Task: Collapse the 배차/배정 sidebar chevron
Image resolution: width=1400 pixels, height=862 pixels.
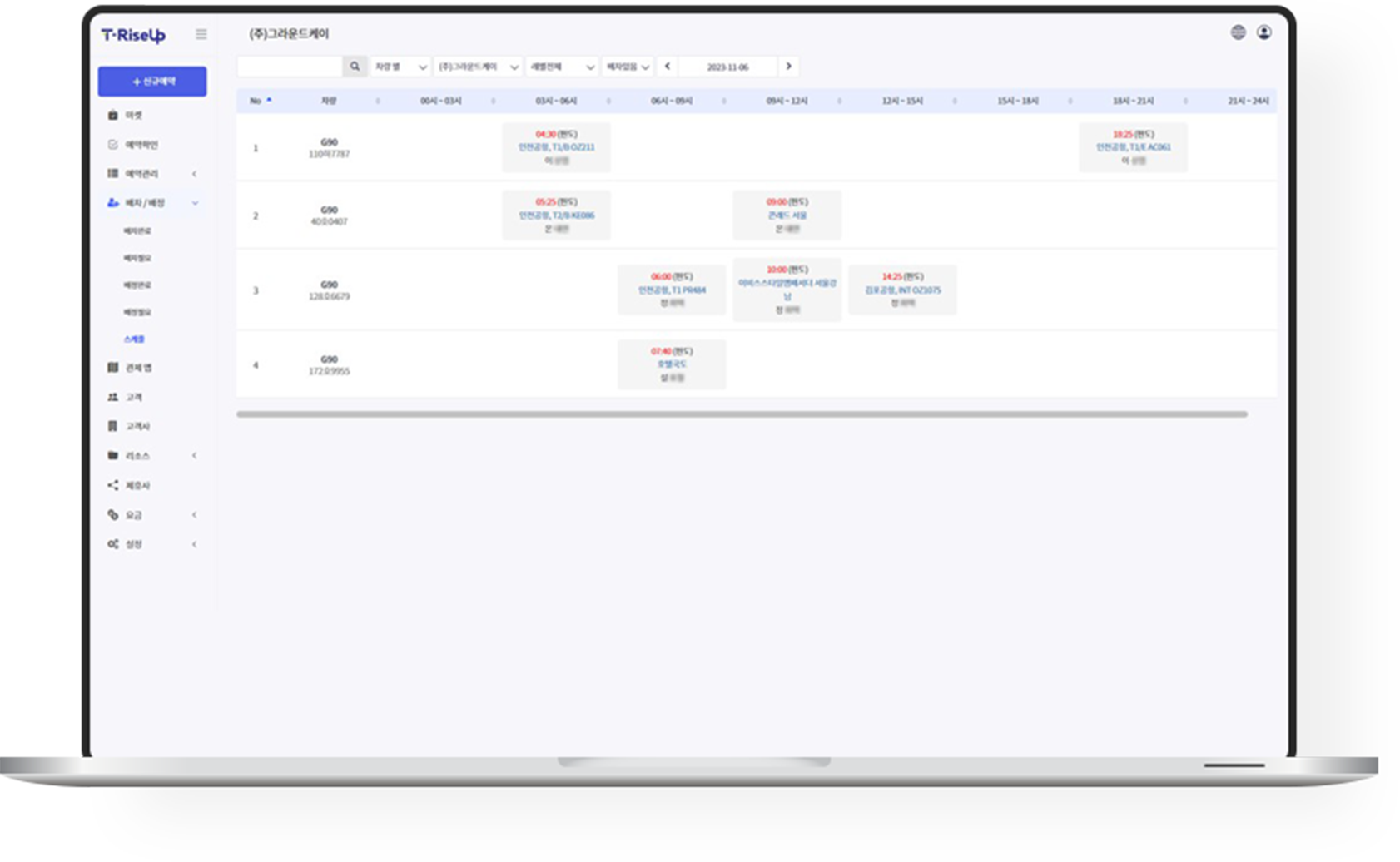Action: click(x=195, y=202)
